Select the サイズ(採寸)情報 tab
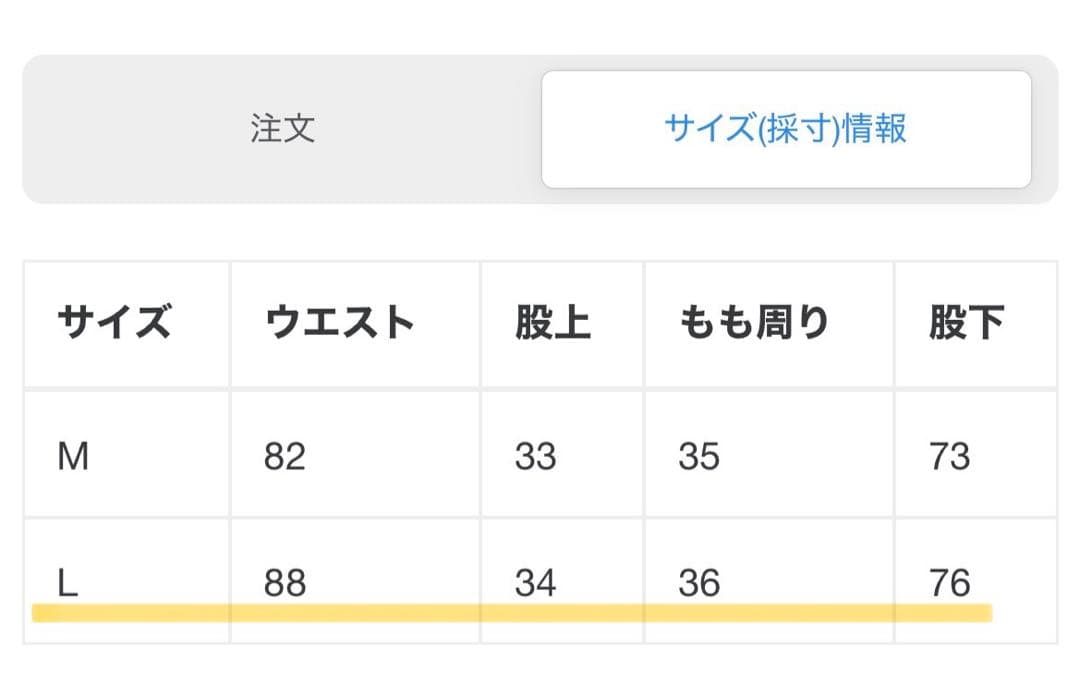This screenshot has height=686, width=1080. coord(786,129)
